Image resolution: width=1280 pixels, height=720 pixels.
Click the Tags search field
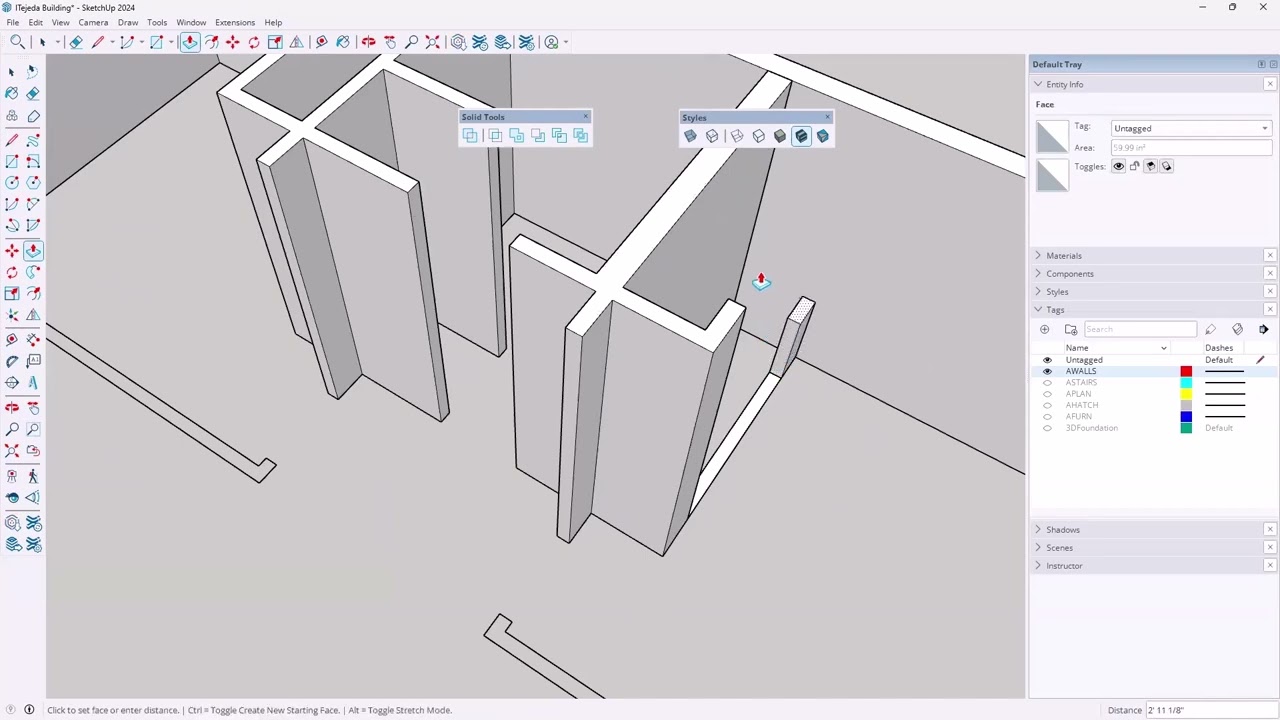pyautogui.click(x=1140, y=329)
